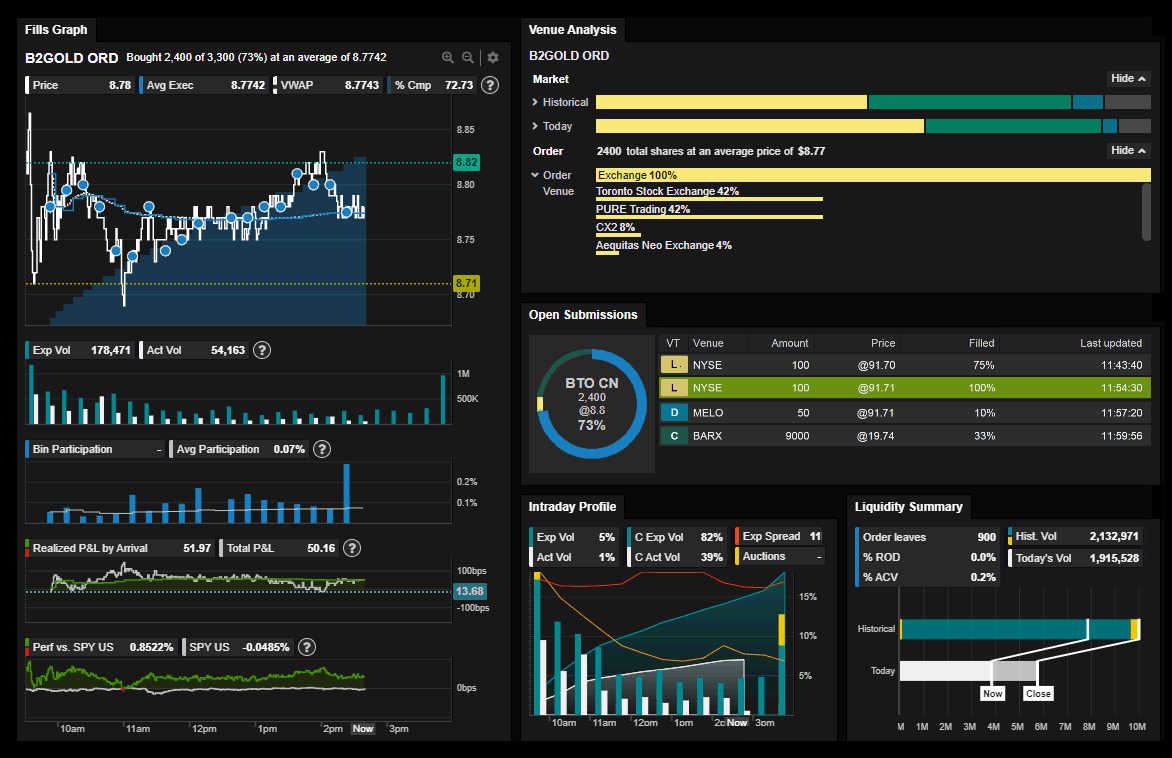Click the 8.71 yellow price level marker
The height and width of the screenshot is (758, 1172).
point(466,283)
